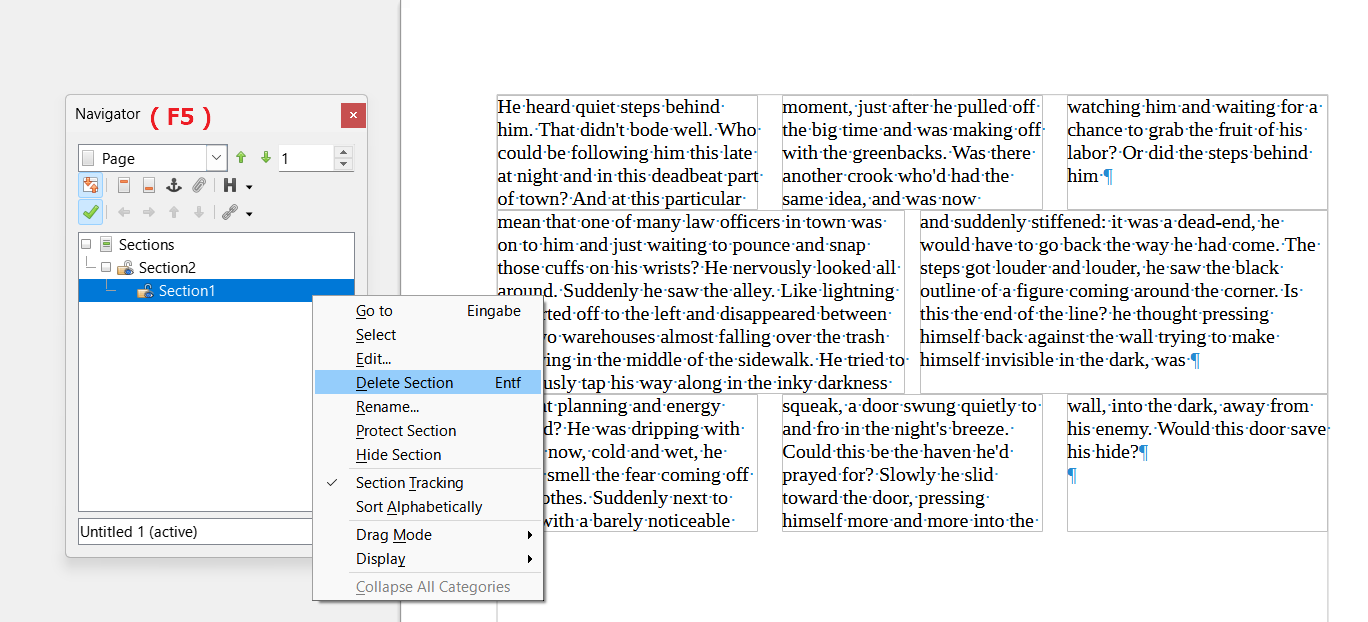Click the Set Reminder paperclip icon
Viewport: 1368px width, 622px height.
point(199,186)
